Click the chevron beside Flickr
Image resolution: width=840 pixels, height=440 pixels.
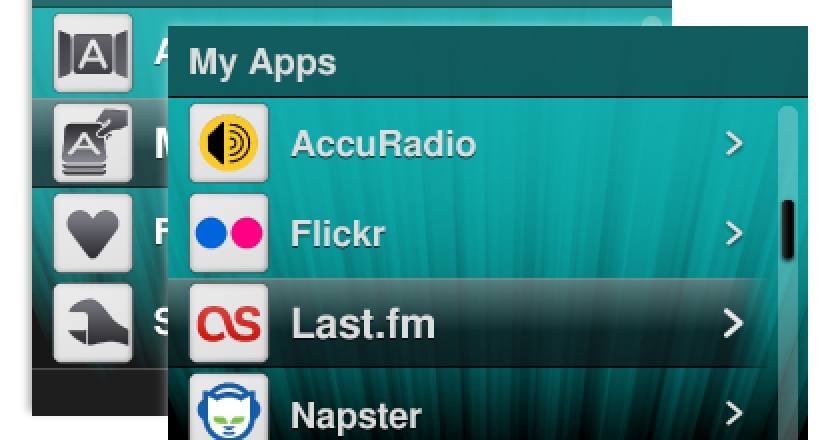(x=734, y=234)
